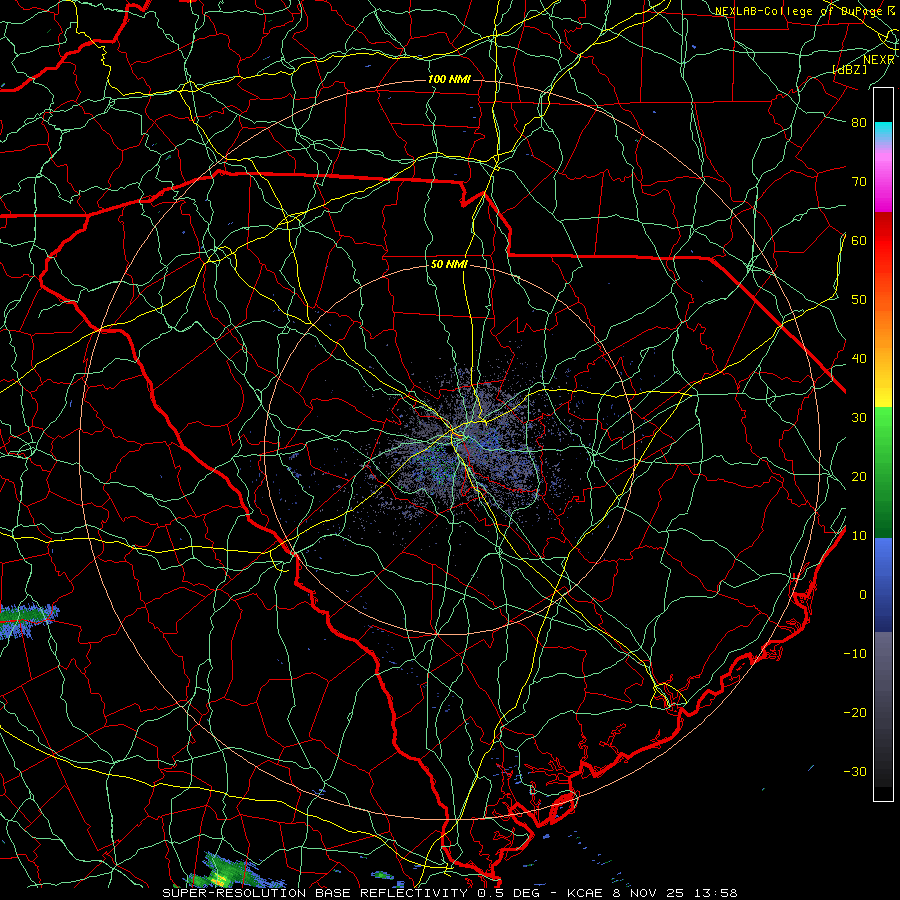Click the 80 value on the dBZ scale
The width and height of the screenshot is (900, 900).
[x=859, y=123]
